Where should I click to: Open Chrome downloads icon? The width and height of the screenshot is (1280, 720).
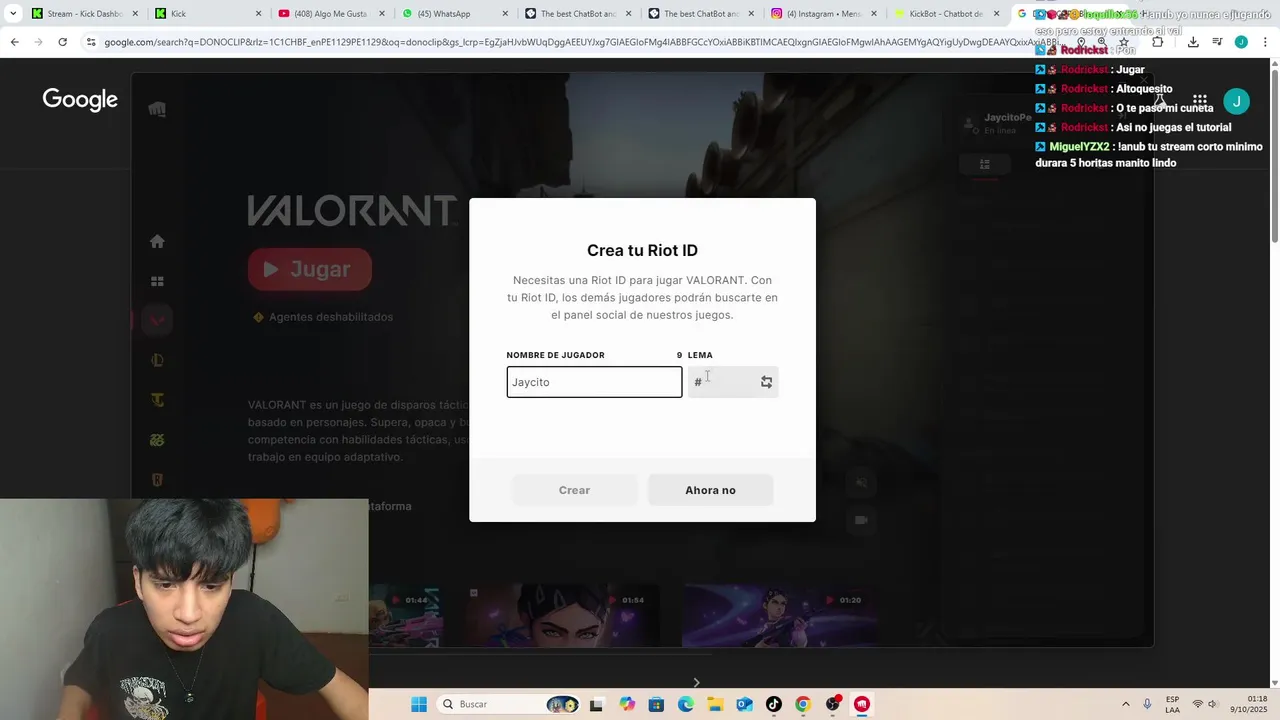(x=1193, y=42)
